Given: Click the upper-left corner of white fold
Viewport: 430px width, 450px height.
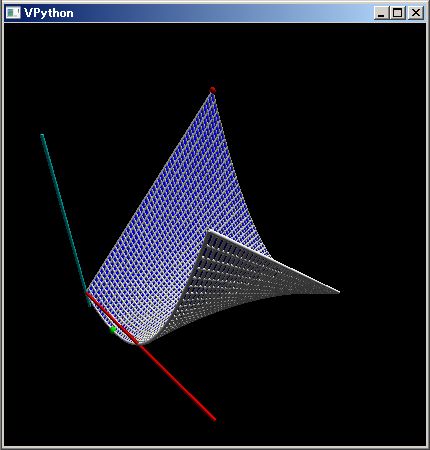Looking at the screenshot, I should pos(209,232).
